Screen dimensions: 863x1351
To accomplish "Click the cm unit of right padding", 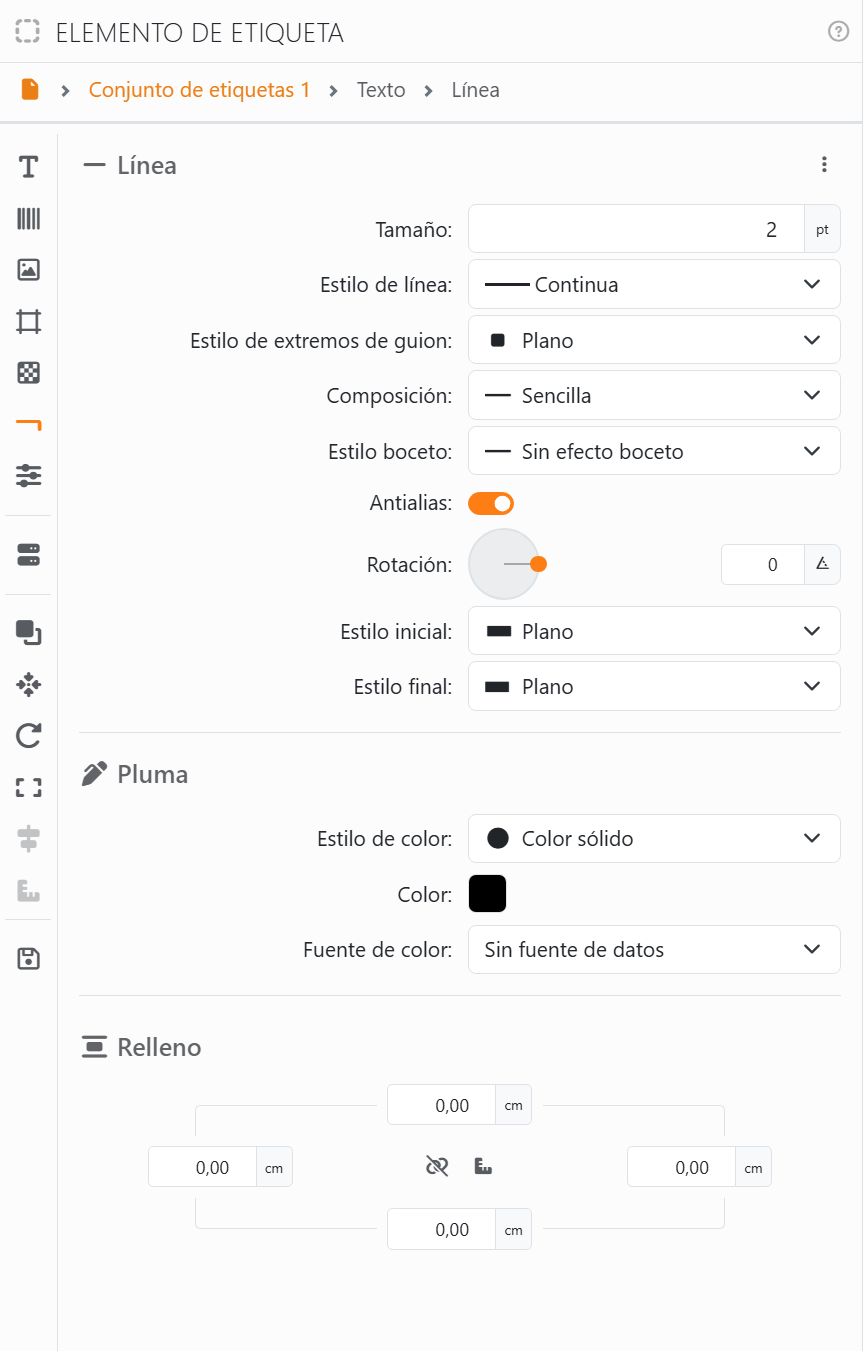I will 753,1167.
